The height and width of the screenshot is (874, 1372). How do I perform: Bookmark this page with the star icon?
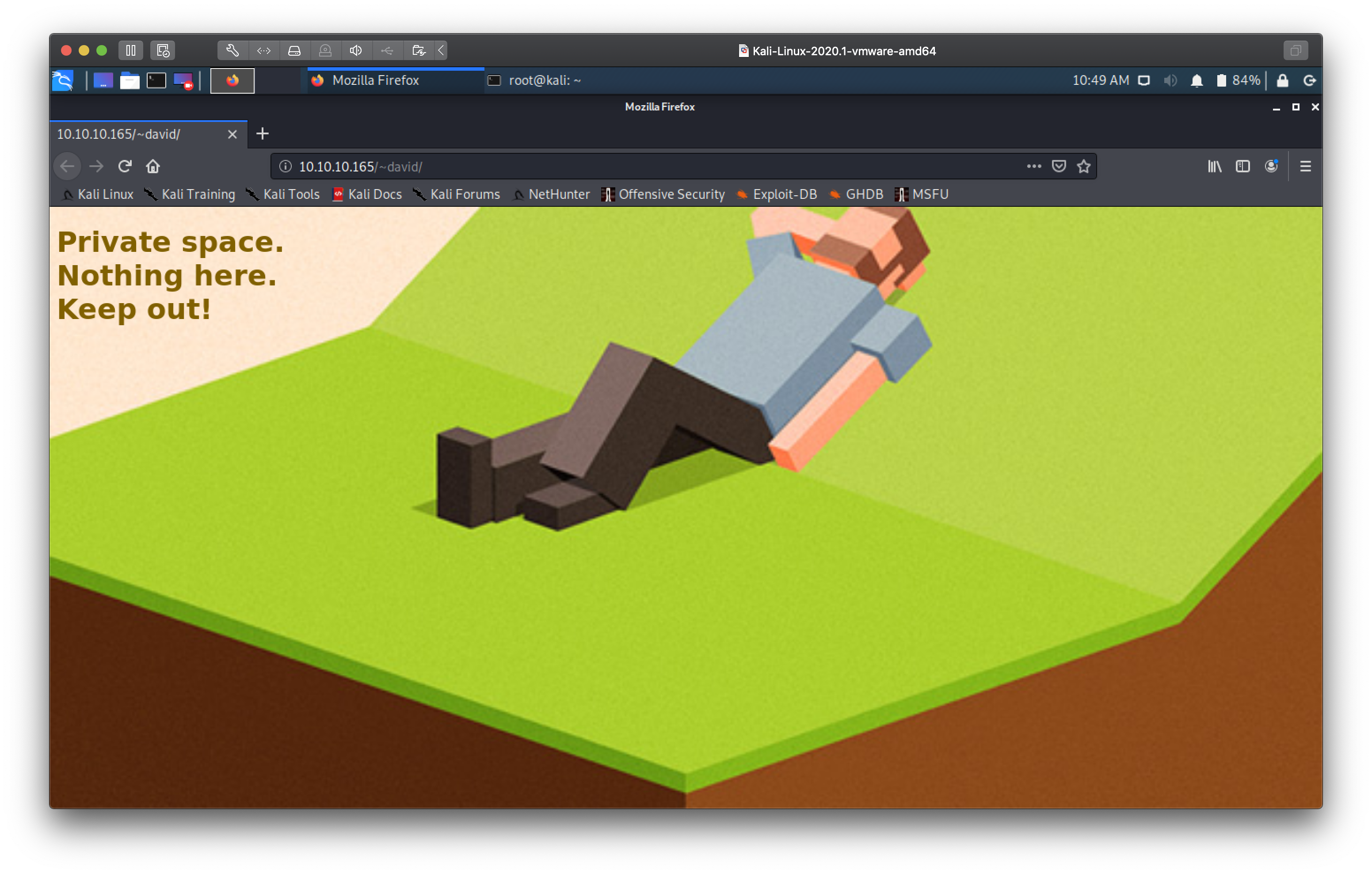(x=1083, y=167)
